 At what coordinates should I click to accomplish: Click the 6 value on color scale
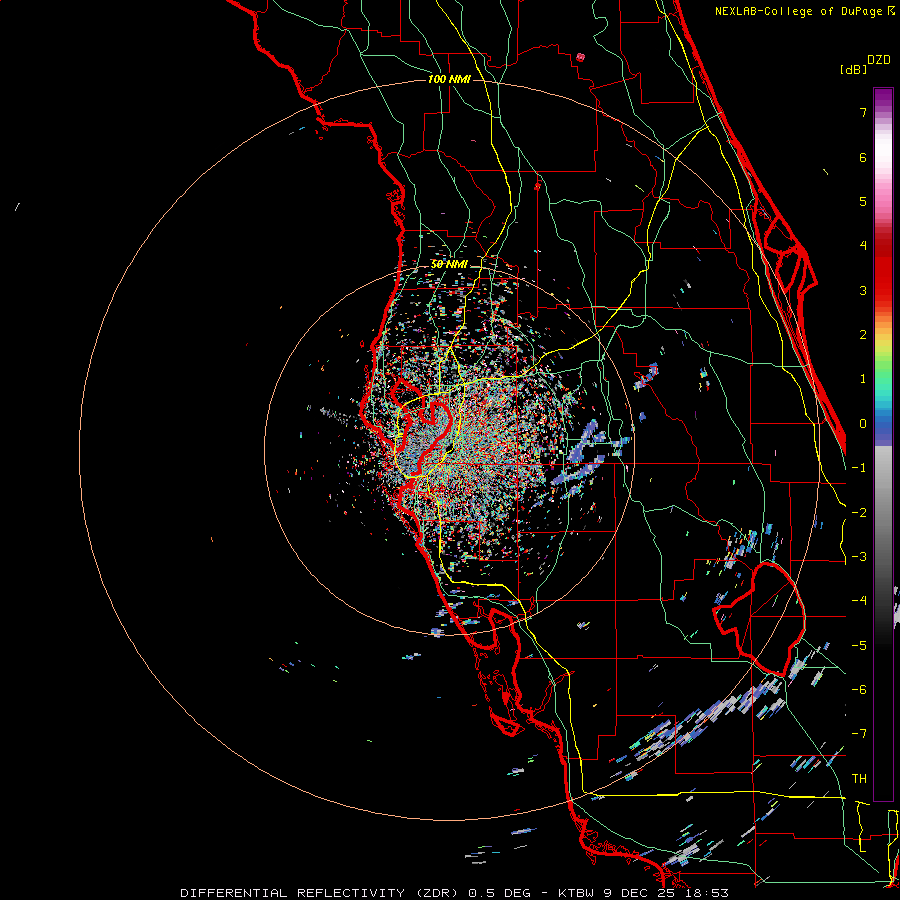pyautogui.click(x=863, y=157)
